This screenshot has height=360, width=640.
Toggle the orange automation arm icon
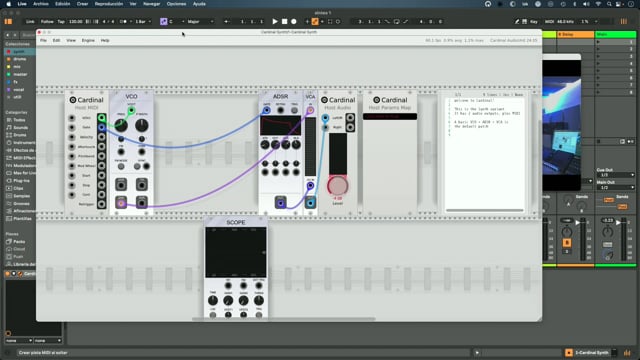pyautogui.click(x=315, y=22)
